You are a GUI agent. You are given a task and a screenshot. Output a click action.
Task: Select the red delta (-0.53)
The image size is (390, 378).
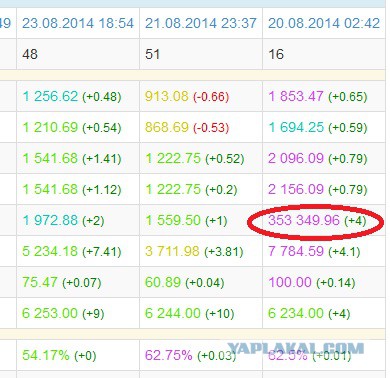point(211,128)
